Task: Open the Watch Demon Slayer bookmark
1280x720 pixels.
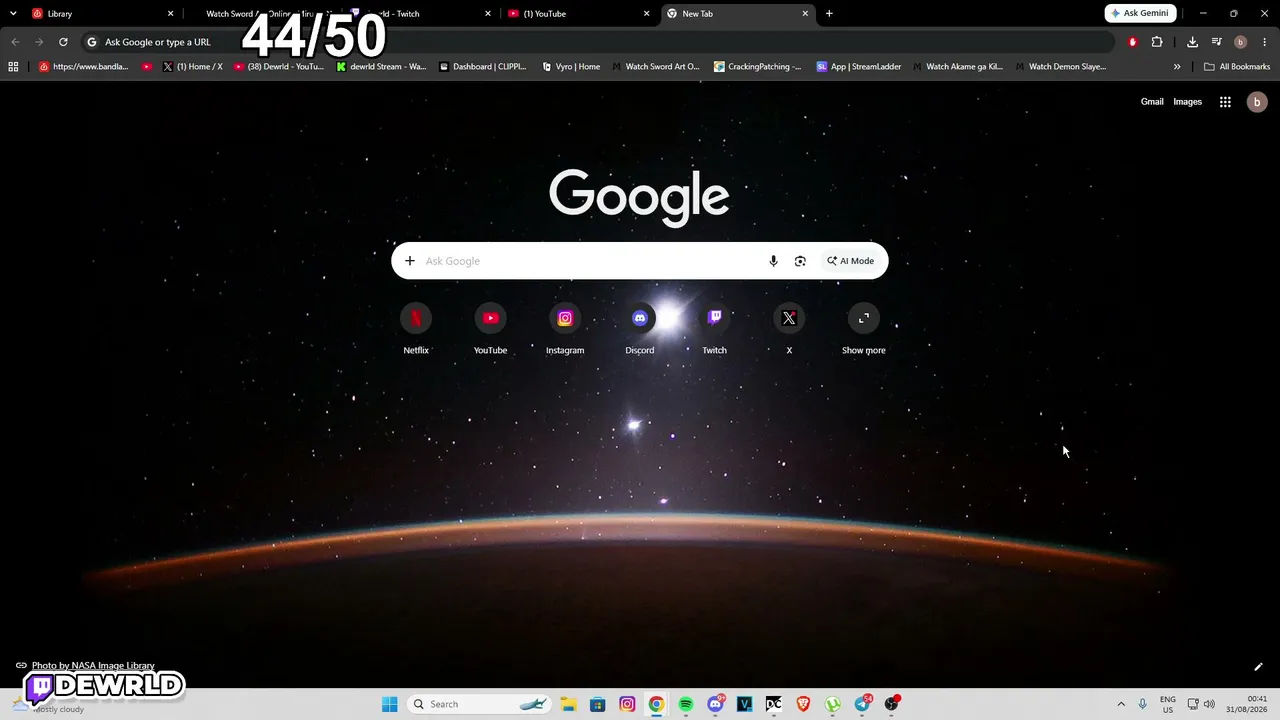Action: pos(1060,67)
